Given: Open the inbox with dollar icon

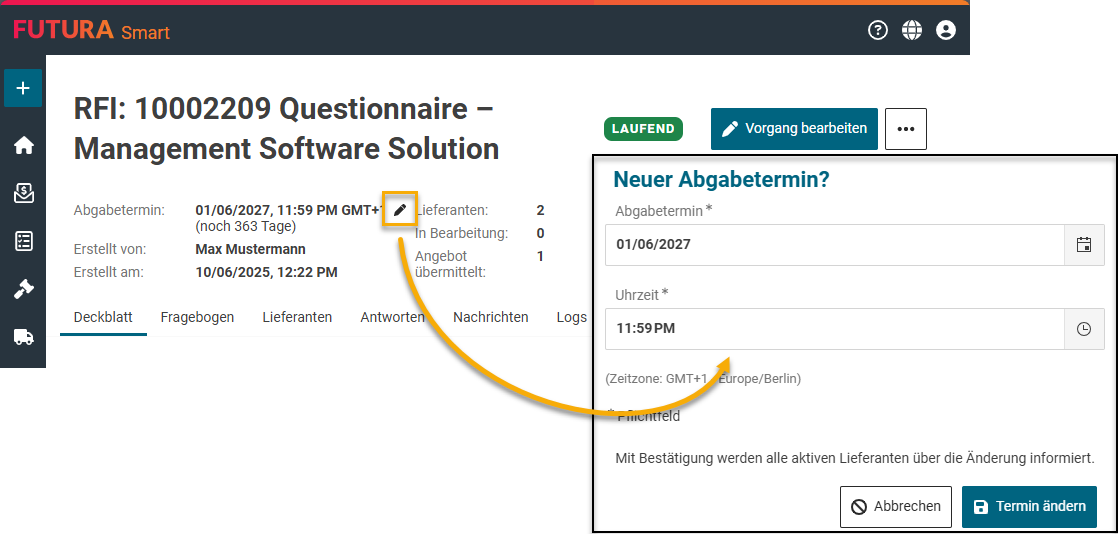Looking at the screenshot, I should [23, 193].
